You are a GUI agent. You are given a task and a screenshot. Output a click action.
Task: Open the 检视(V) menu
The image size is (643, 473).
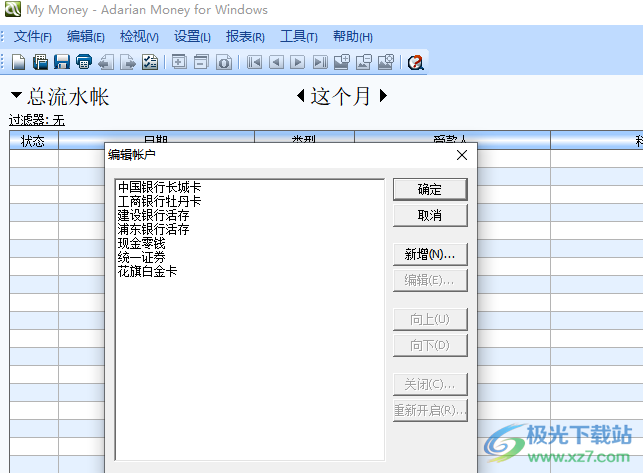(139, 37)
